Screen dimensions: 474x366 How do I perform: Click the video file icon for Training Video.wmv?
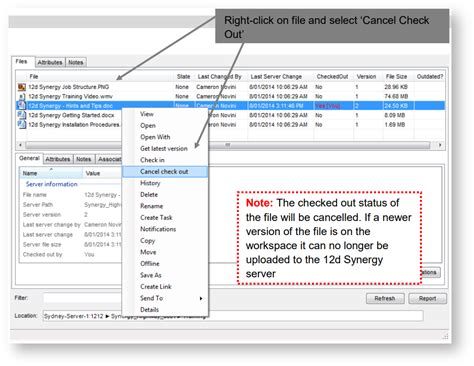pyautogui.click(x=22, y=96)
